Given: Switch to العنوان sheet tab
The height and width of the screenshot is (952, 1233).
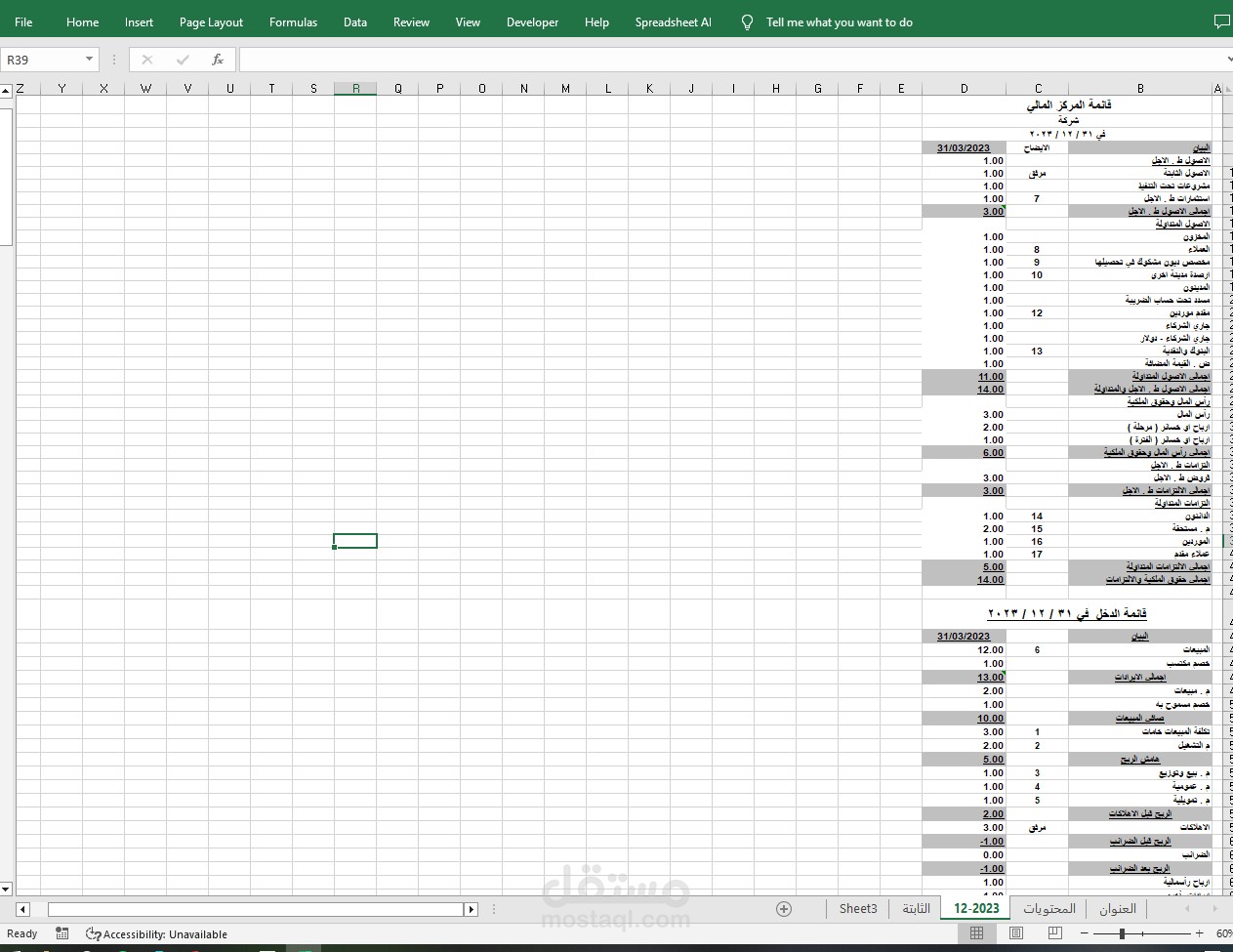Looking at the screenshot, I should [1117, 908].
